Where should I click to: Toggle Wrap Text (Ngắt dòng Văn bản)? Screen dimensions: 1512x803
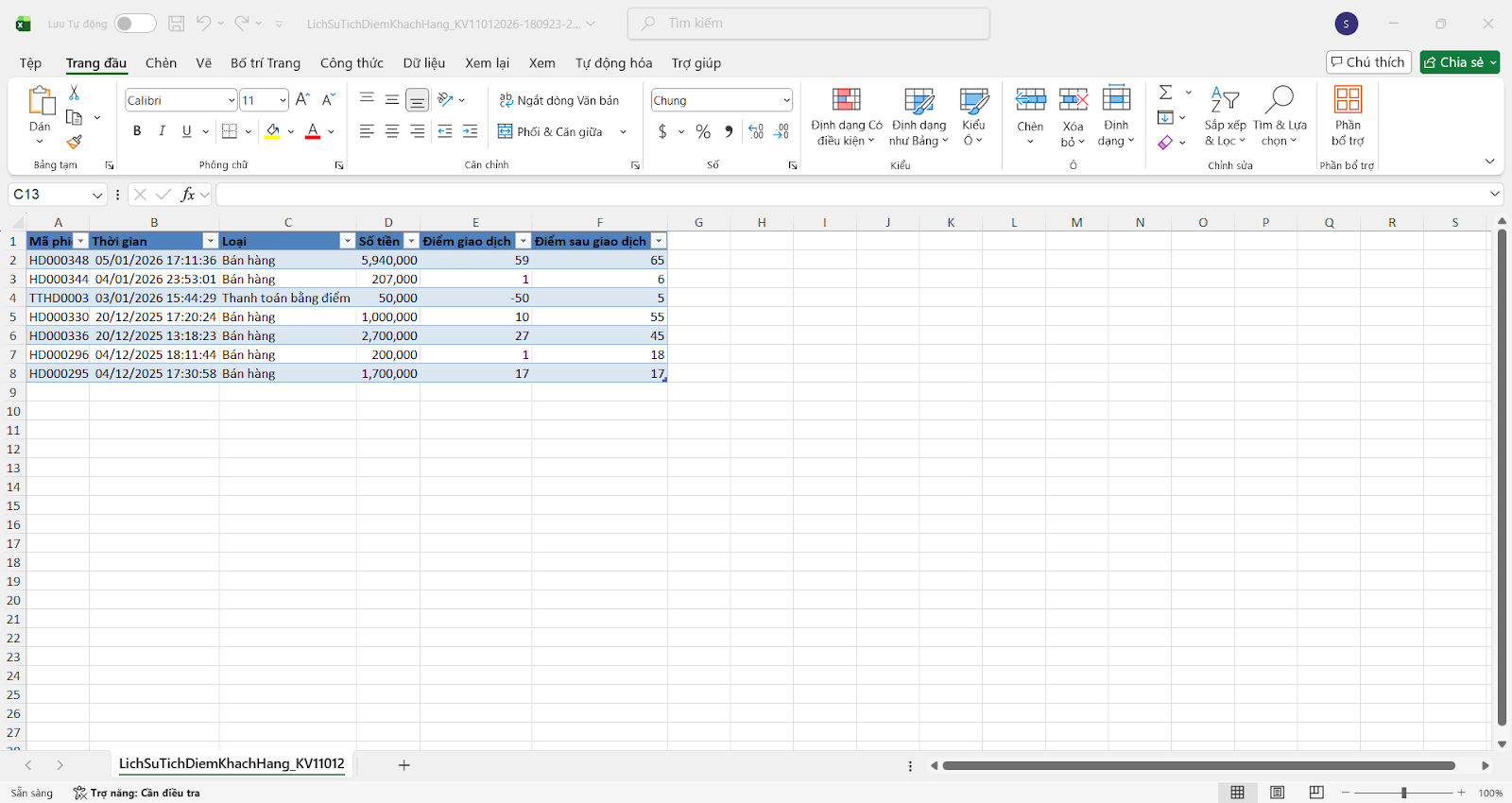pyautogui.click(x=558, y=100)
